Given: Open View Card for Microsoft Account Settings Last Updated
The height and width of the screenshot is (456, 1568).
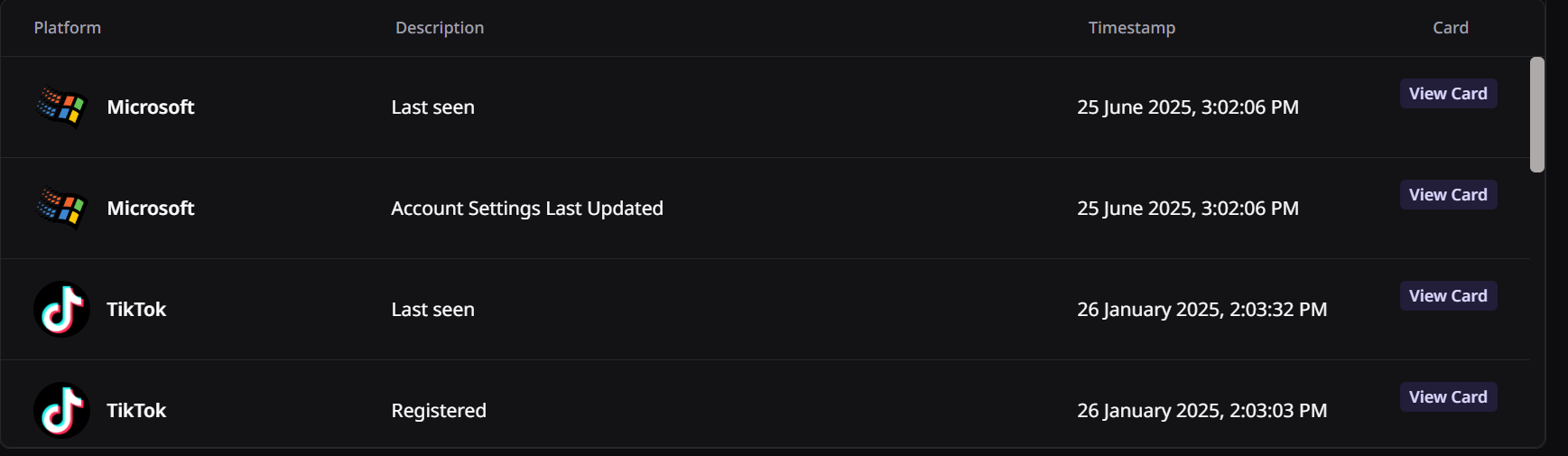Looking at the screenshot, I should coord(1448,195).
